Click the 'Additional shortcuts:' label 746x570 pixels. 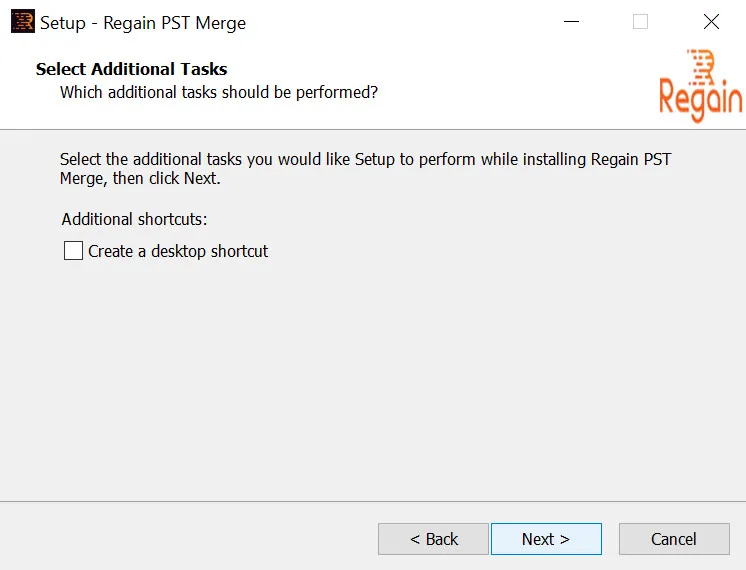(x=134, y=219)
